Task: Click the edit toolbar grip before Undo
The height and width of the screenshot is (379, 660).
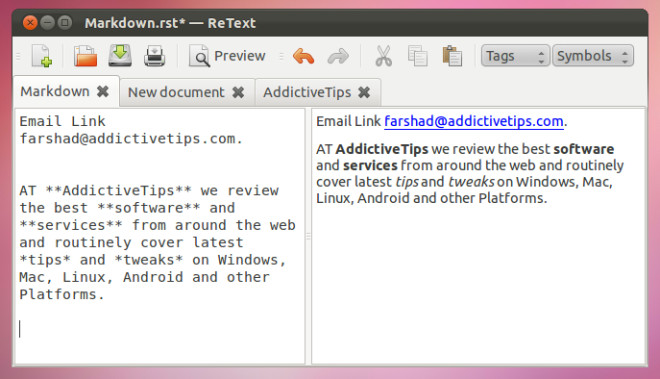Action: click(x=282, y=56)
